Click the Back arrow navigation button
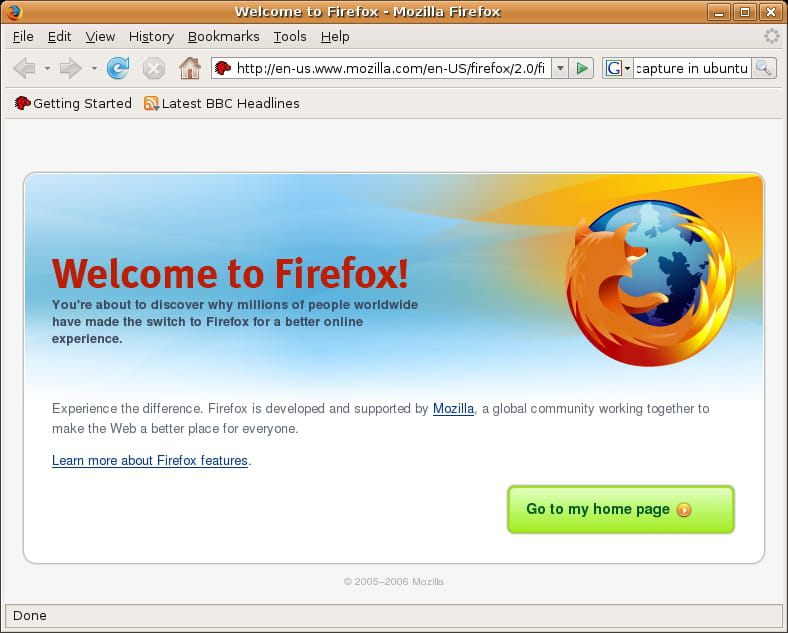This screenshot has width=788, height=633. coord(24,68)
